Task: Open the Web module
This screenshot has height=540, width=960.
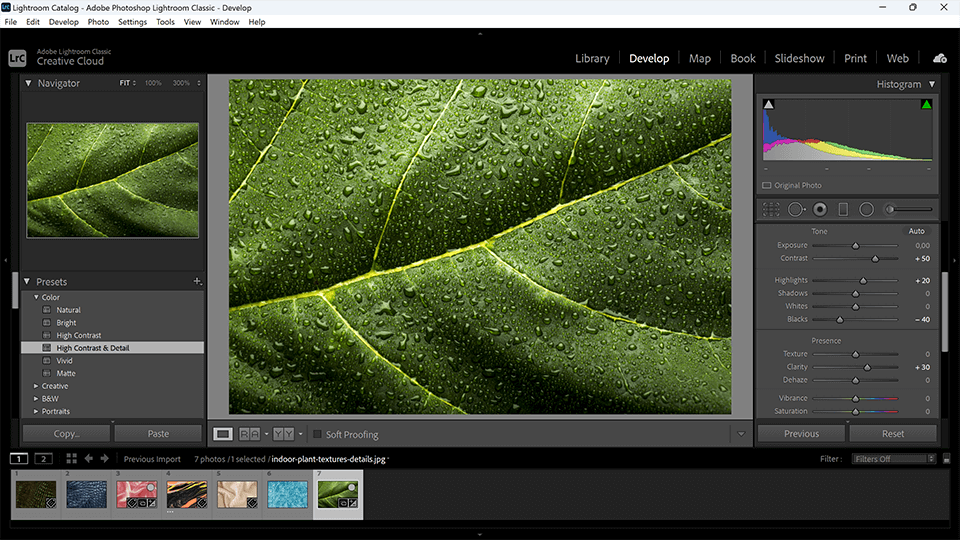Action: coord(898,58)
